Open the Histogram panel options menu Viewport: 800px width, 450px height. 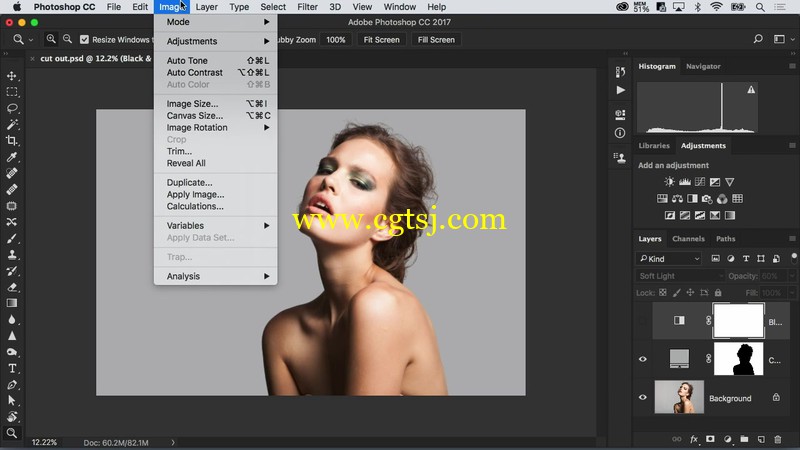point(792,66)
